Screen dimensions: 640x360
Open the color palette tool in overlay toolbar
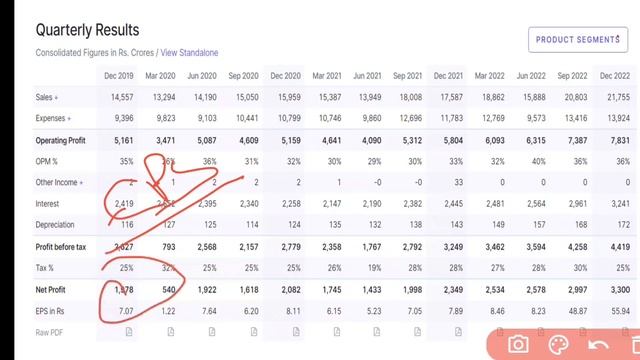(558, 344)
